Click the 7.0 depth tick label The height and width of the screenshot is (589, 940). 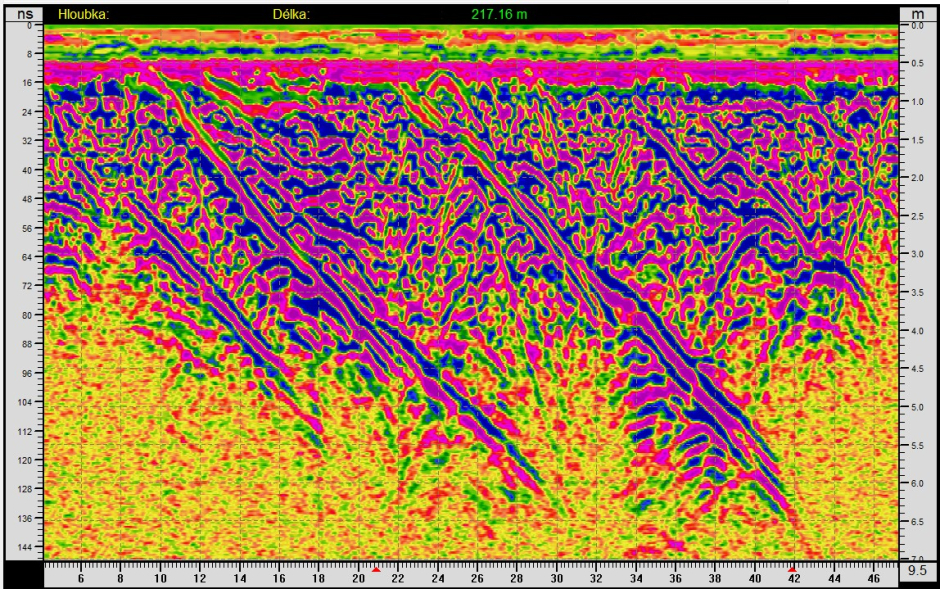tap(917, 559)
